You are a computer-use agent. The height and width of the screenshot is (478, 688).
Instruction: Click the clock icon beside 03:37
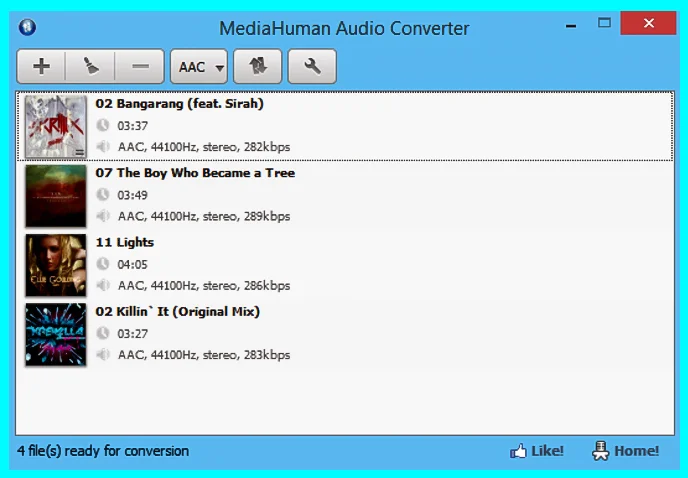tap(103, 125)
